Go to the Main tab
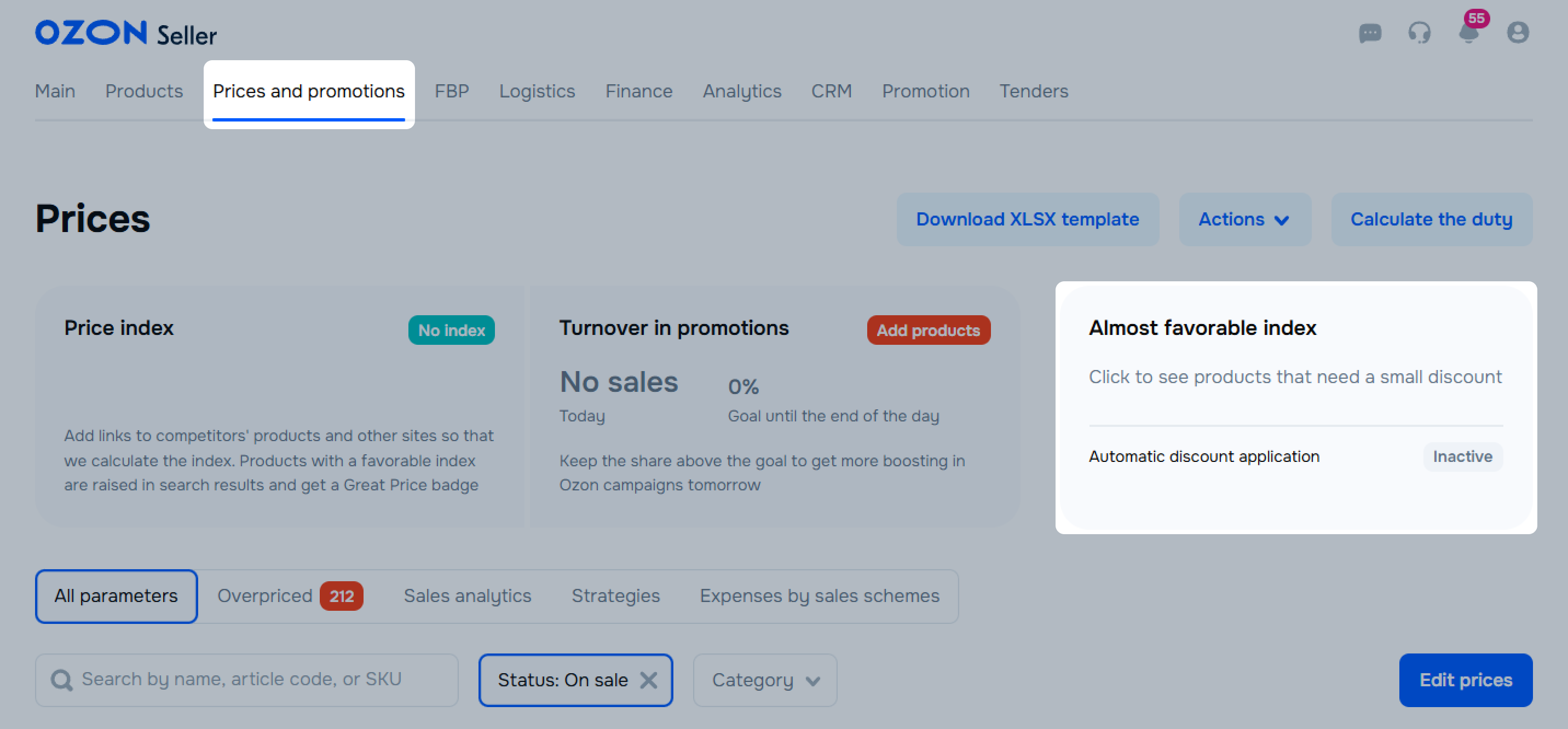This screenshot has width=1568, height=729. click(55, 91)
